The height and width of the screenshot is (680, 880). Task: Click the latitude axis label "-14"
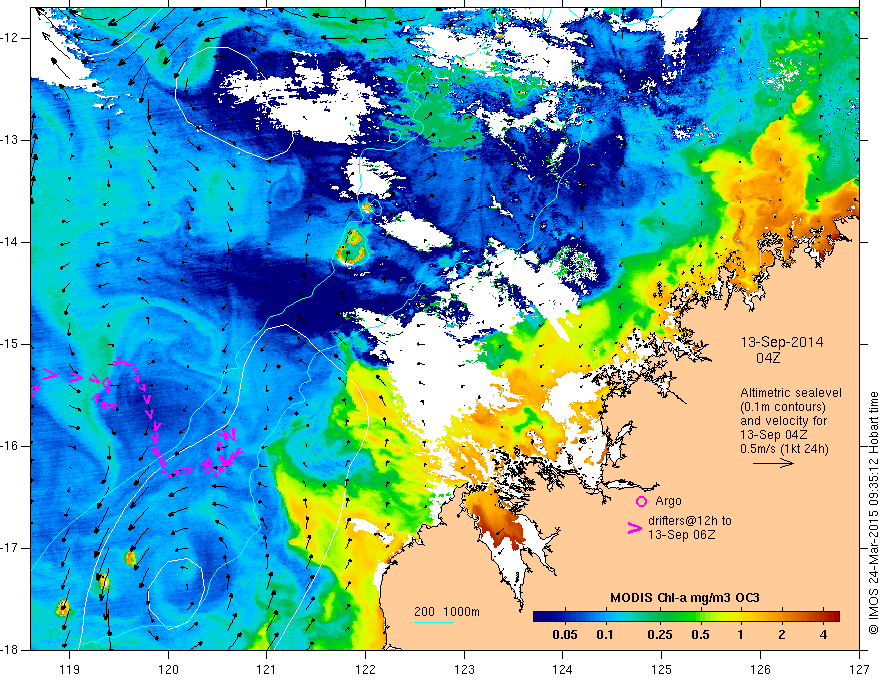point(11,242)
